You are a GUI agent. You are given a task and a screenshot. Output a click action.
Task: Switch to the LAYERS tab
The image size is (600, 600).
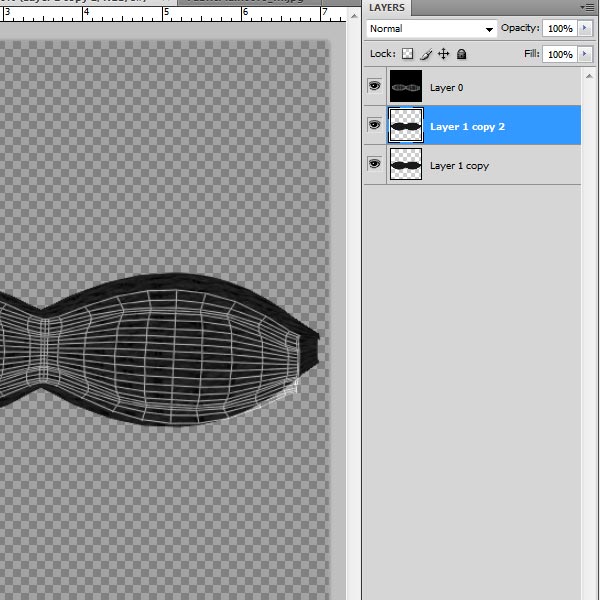pos(387,8)
